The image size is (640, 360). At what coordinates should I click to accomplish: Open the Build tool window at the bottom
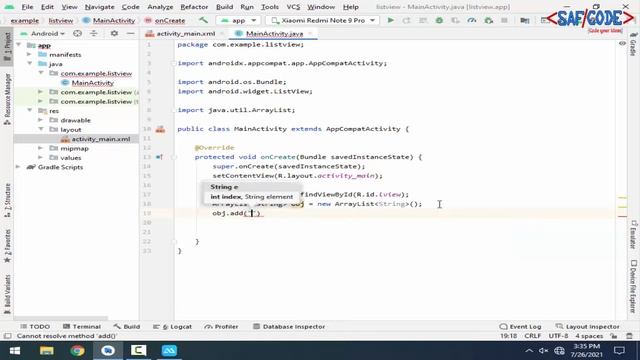tap(127, 327)
